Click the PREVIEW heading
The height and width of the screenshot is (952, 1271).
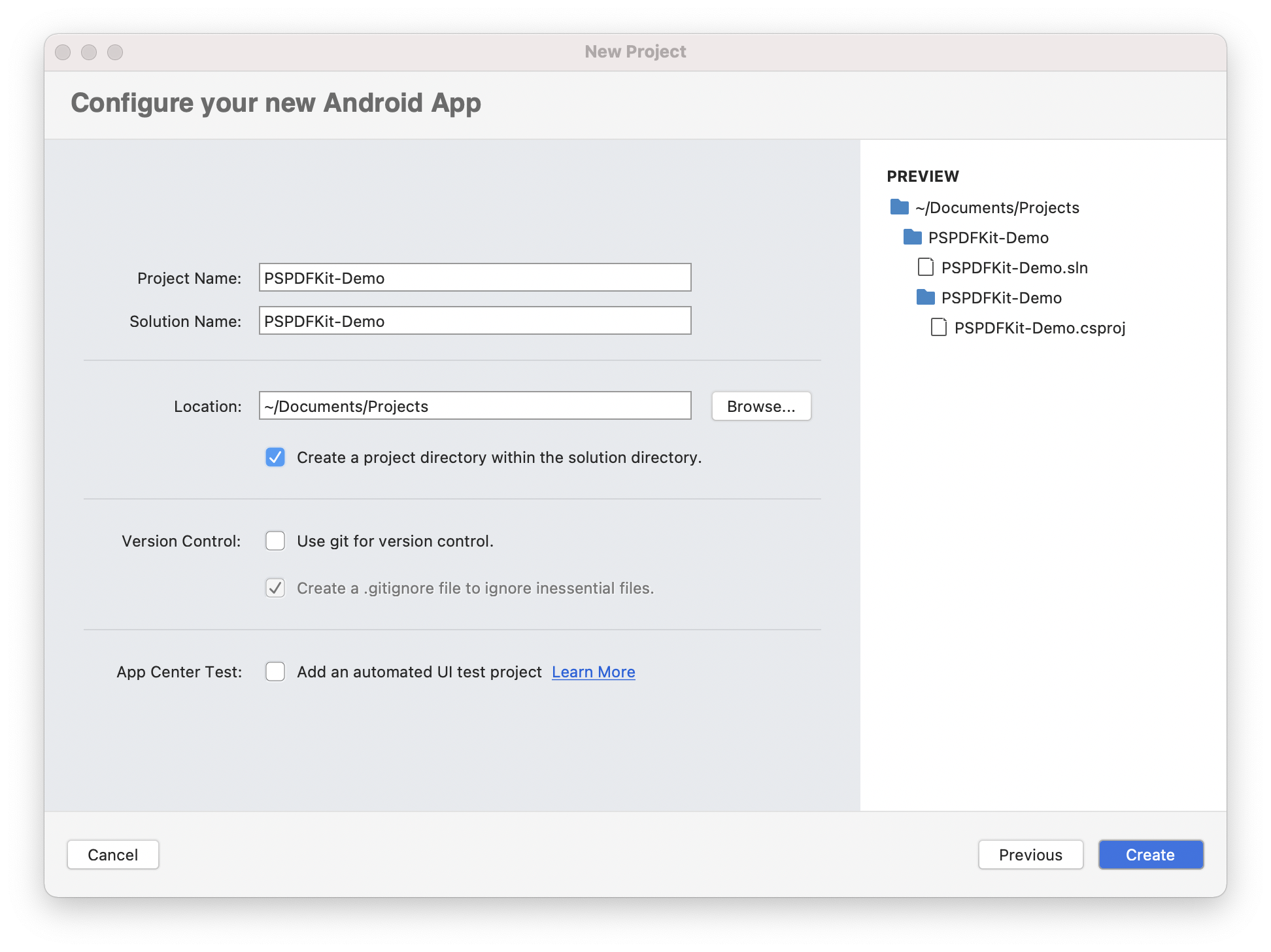tap(923, 176)
